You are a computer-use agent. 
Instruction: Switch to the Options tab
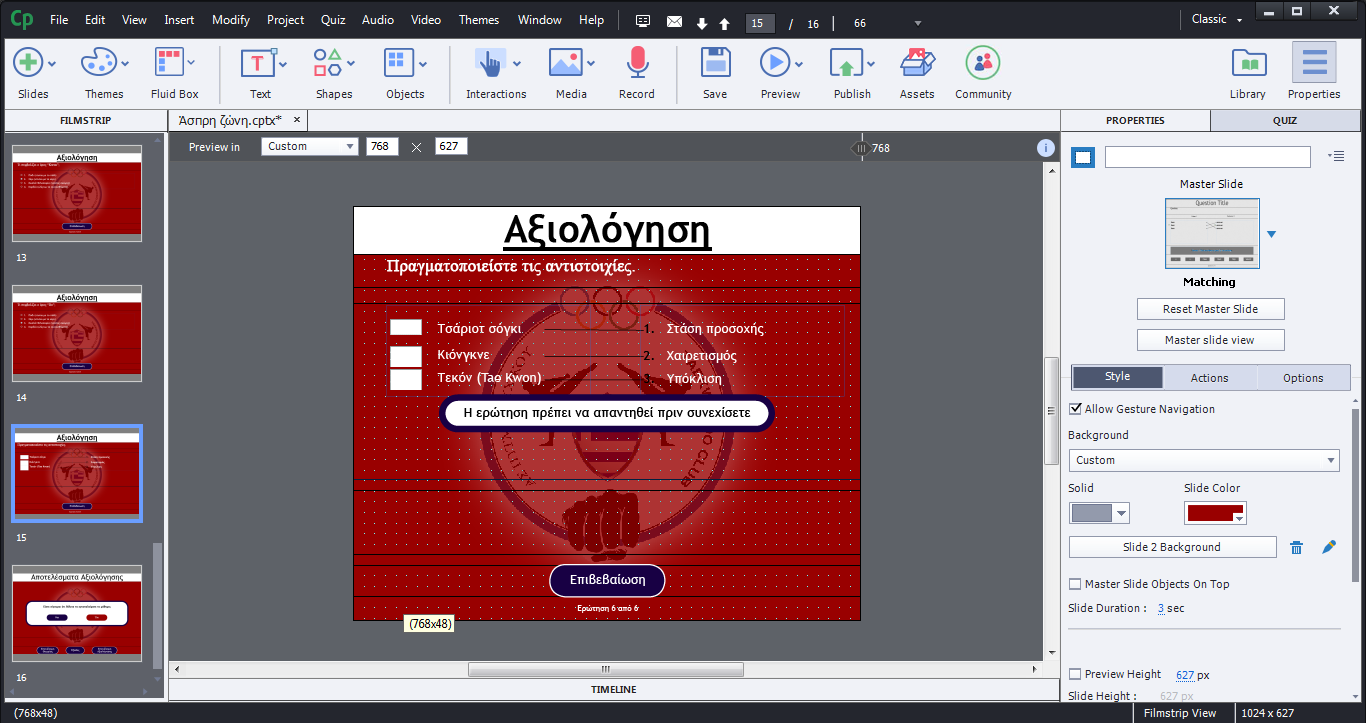click(1303, 377)
